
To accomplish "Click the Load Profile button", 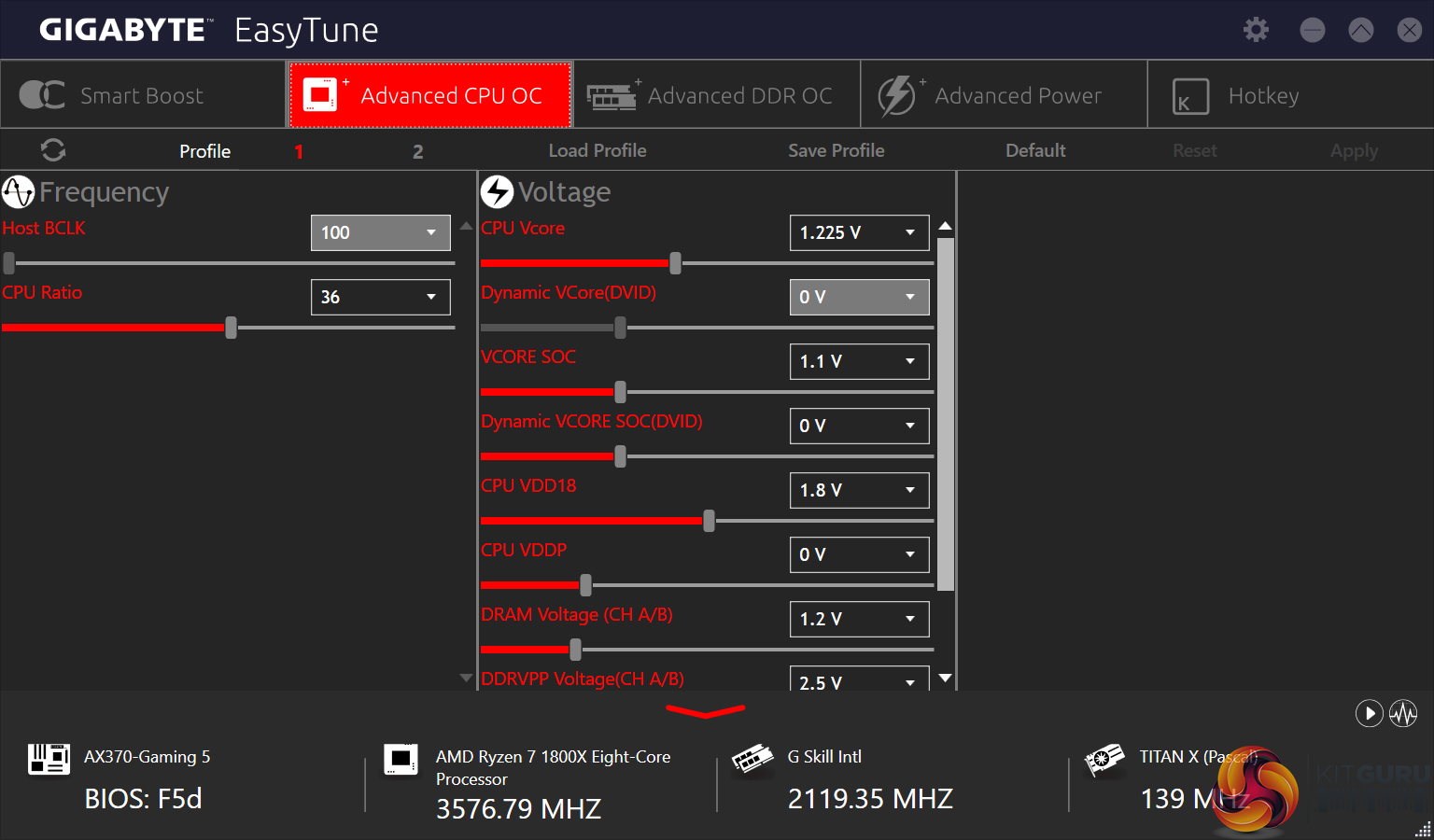I will pyautogui.click(x=597, y=150).
